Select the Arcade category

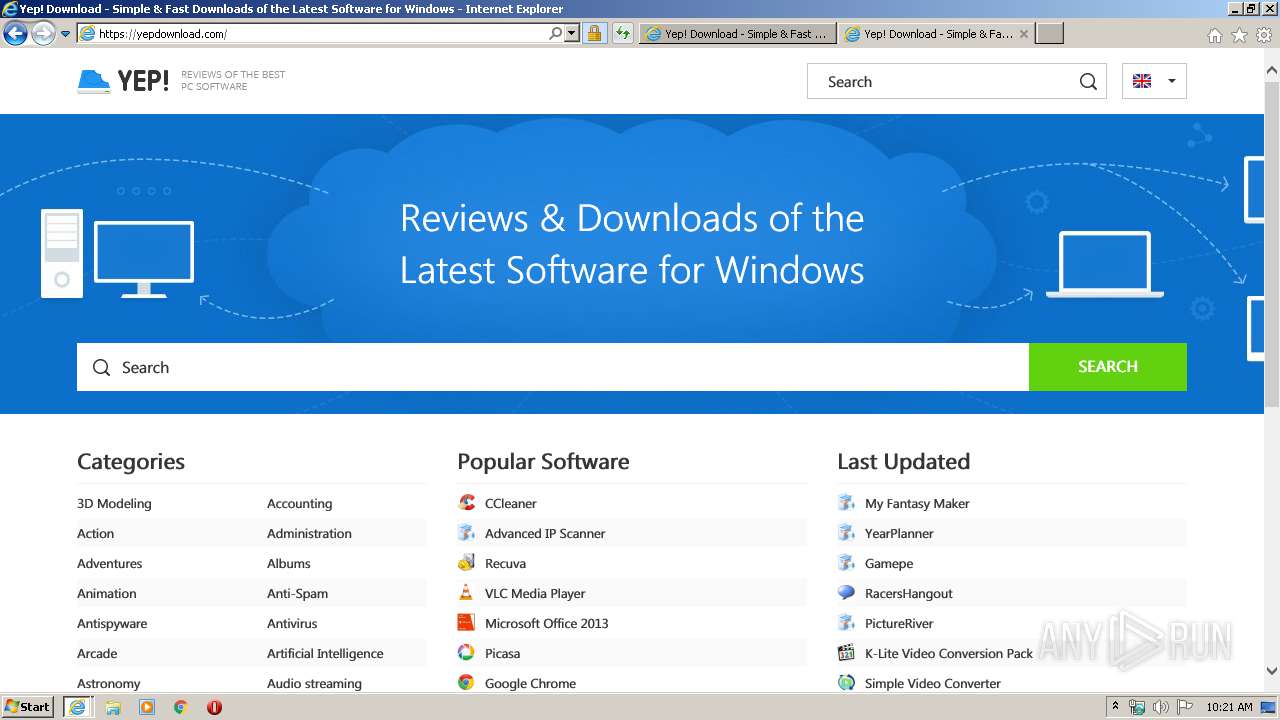[97, 654]
